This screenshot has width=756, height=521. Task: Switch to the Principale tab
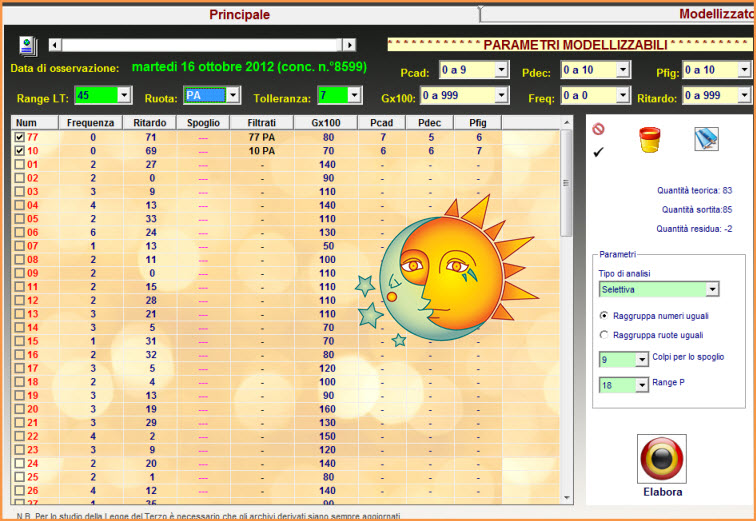coord(239,14)
